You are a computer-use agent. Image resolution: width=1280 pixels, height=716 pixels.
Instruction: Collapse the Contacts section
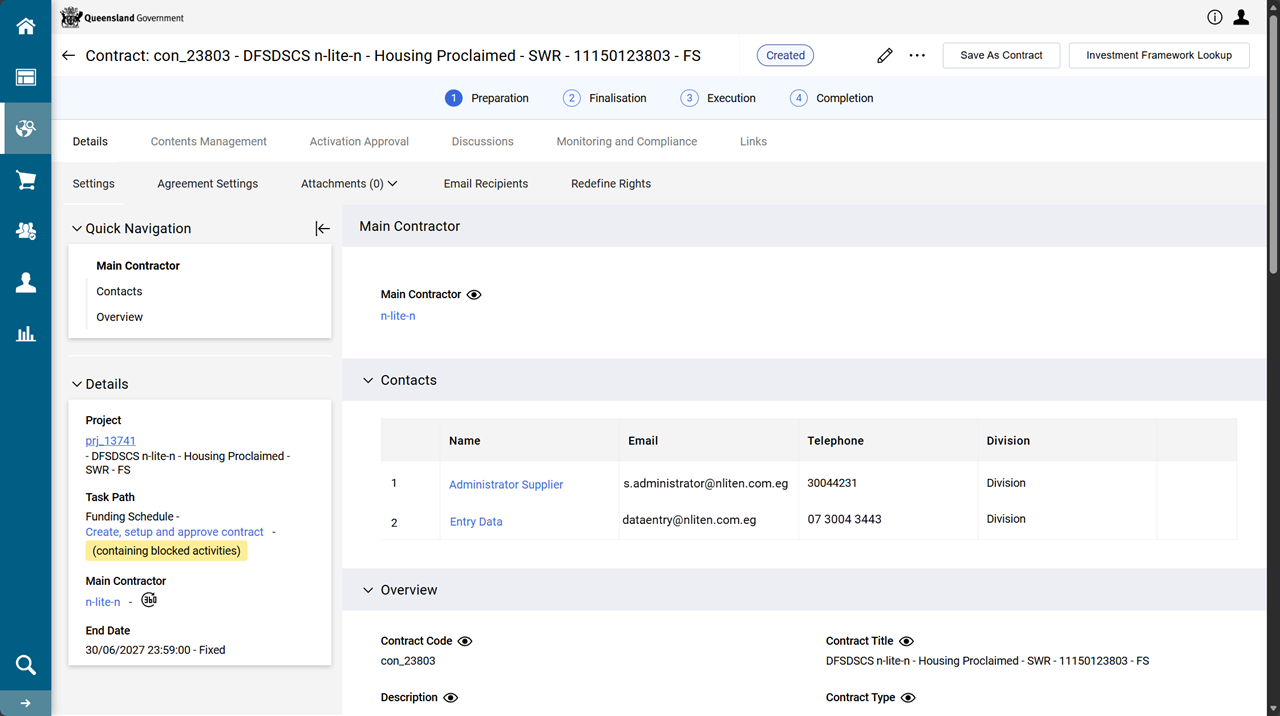click(368, 381)
